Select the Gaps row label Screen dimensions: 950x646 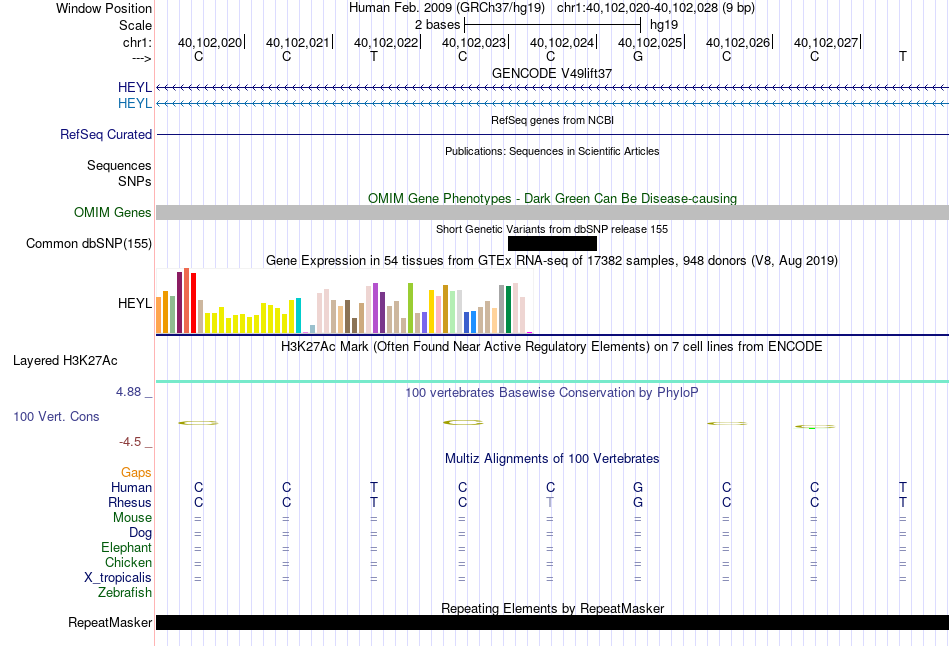coord(136,472)
